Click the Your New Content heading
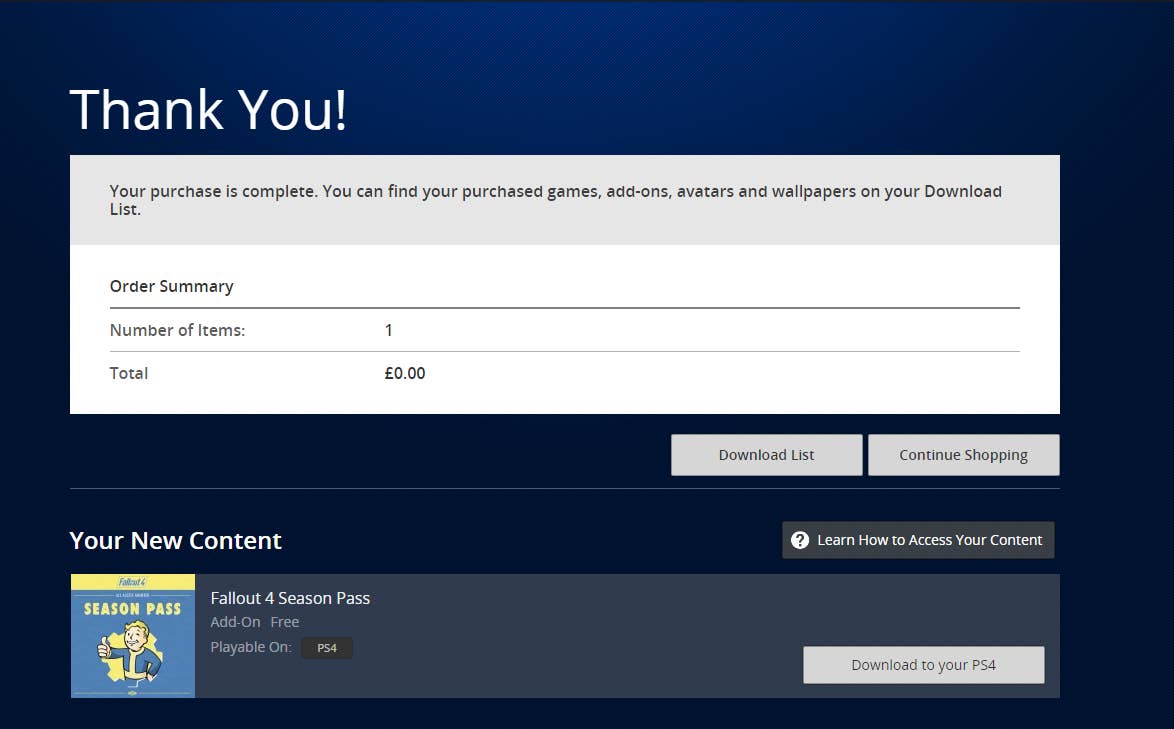The height and width of the screenshot is (729, 1174). 174,540
